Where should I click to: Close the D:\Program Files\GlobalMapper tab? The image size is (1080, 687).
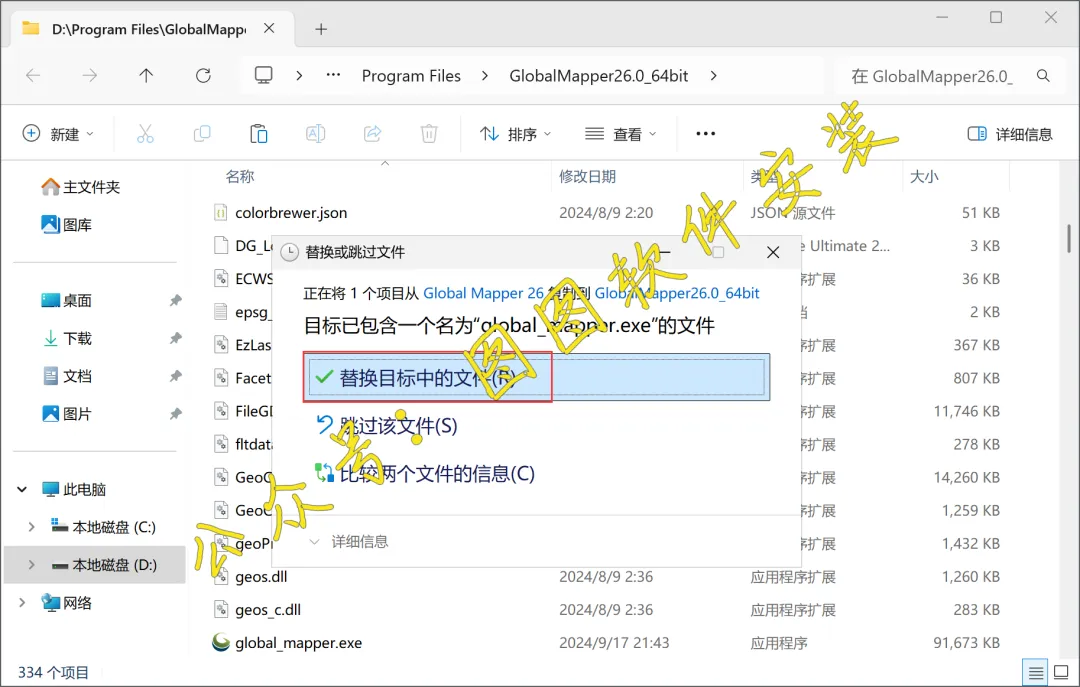tap(269, 28)
